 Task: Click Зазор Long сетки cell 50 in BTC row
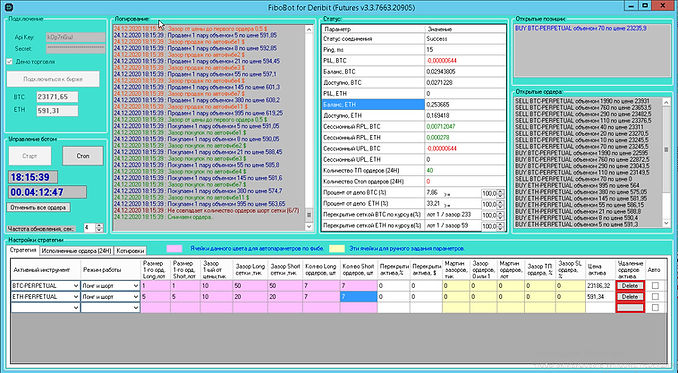251,286
